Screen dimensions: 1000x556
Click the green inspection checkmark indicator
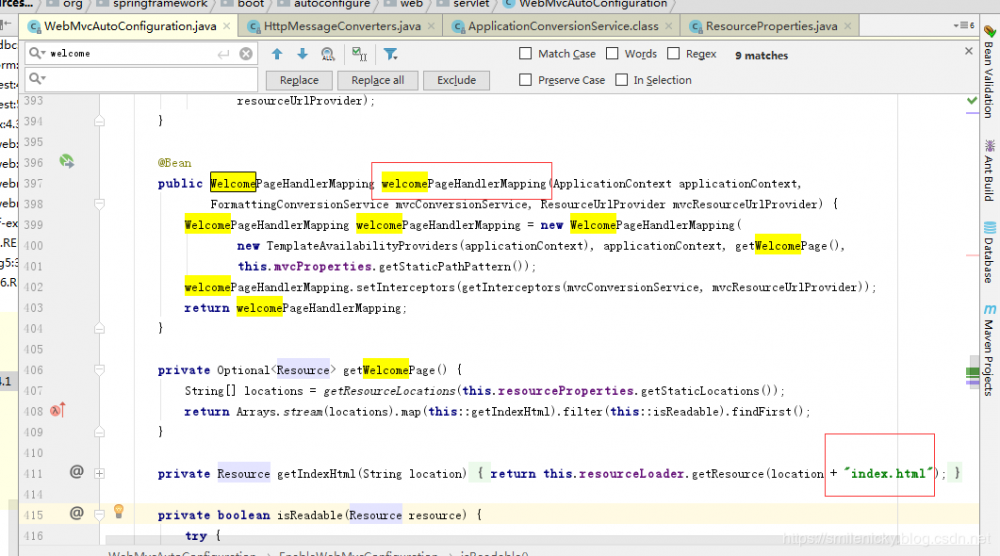point(972,100)
